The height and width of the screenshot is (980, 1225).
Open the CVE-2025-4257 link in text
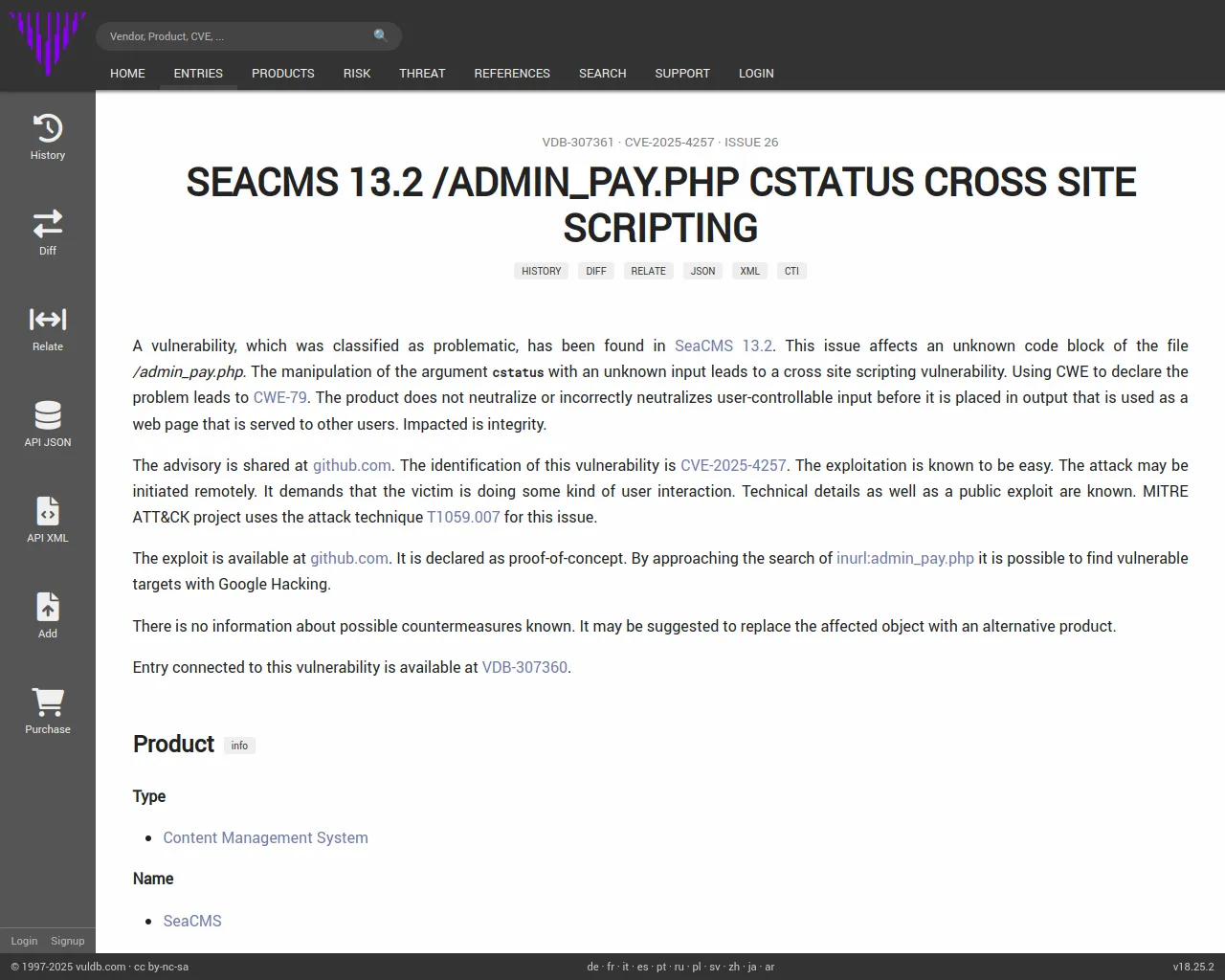733,465
